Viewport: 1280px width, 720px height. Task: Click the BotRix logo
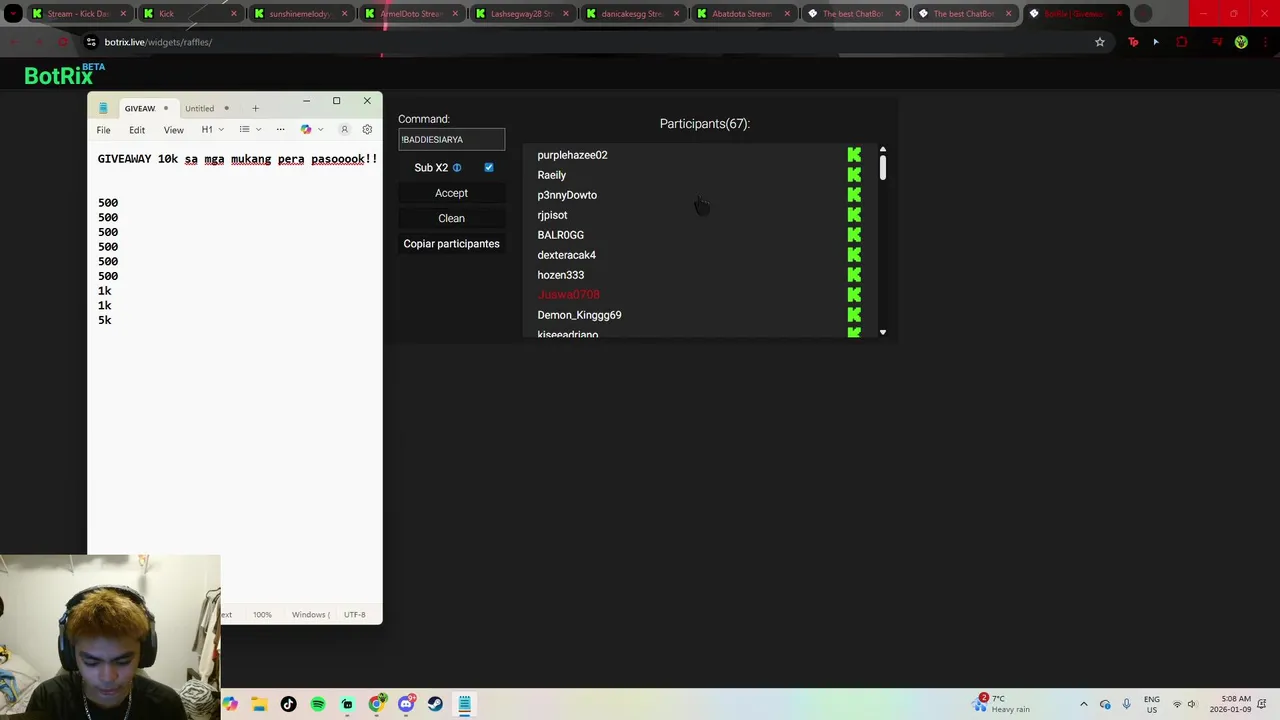[64, 74]
